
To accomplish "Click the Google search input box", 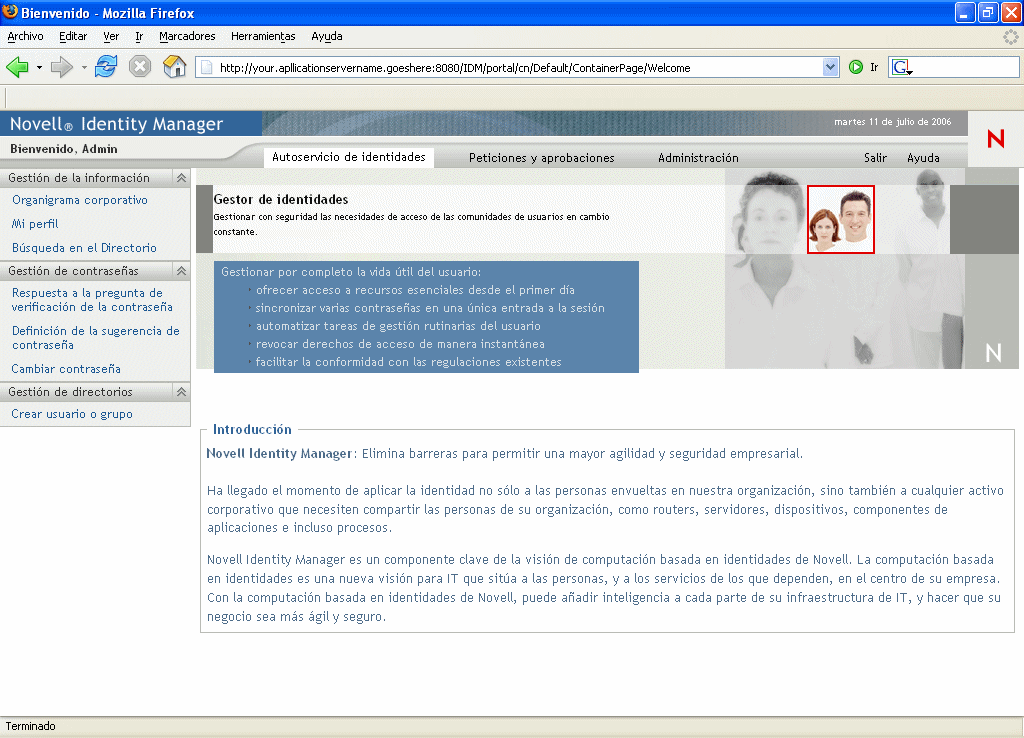I will tap(965, 67).
